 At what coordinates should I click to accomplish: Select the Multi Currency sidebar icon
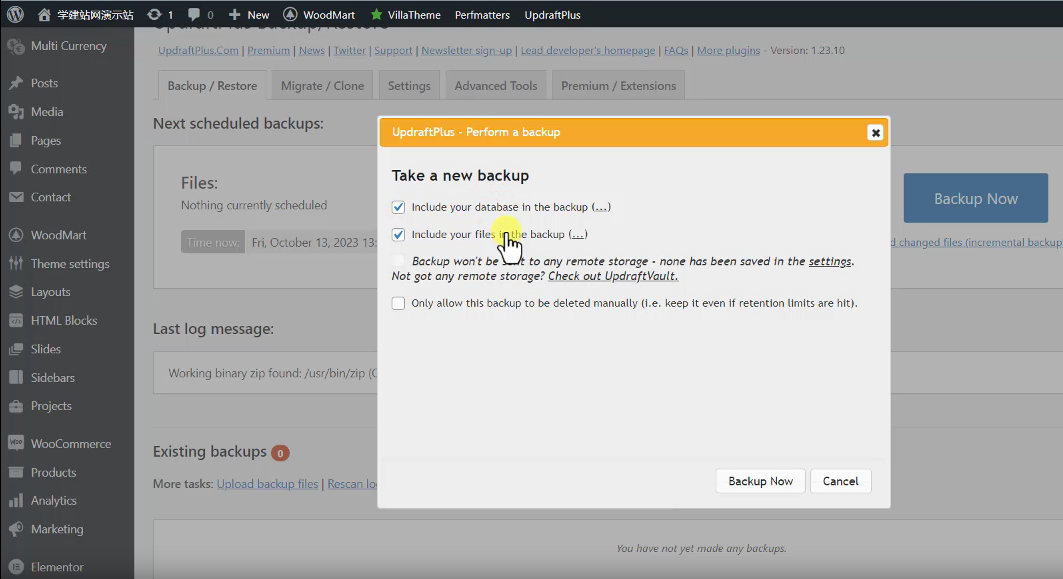pyautogui.click(x=16, y=46)
